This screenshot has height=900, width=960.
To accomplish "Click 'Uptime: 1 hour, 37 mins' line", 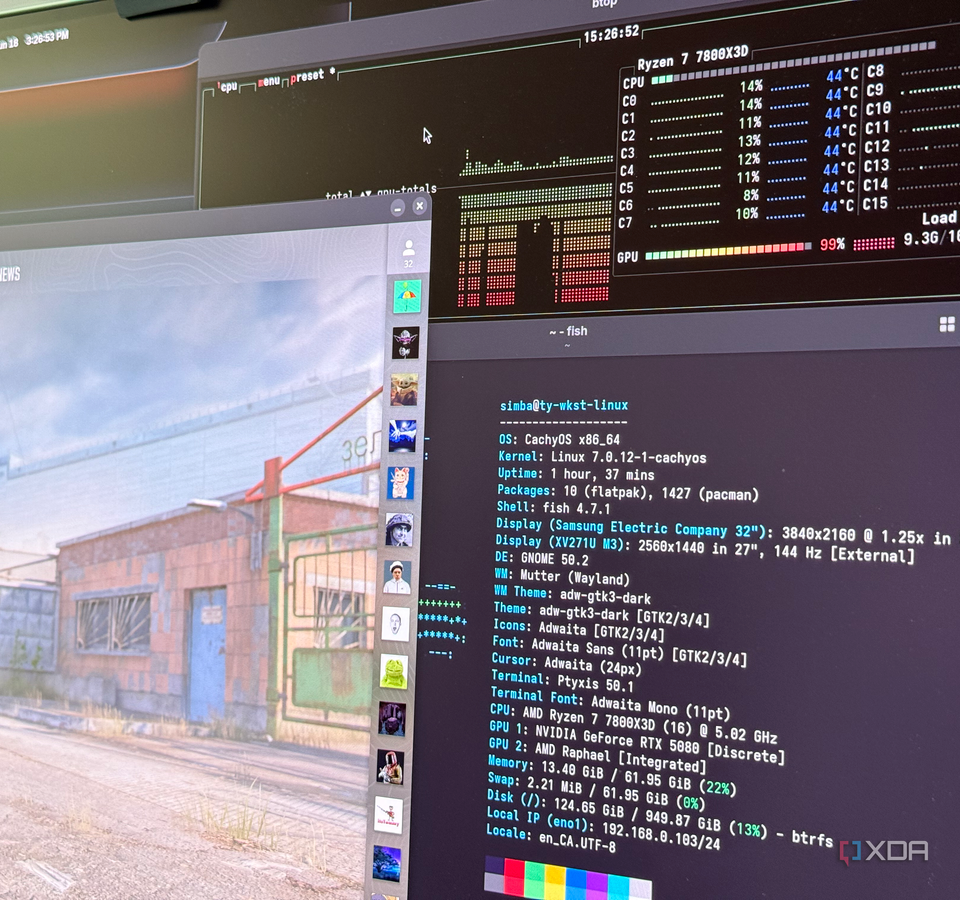I will [576, 474].
